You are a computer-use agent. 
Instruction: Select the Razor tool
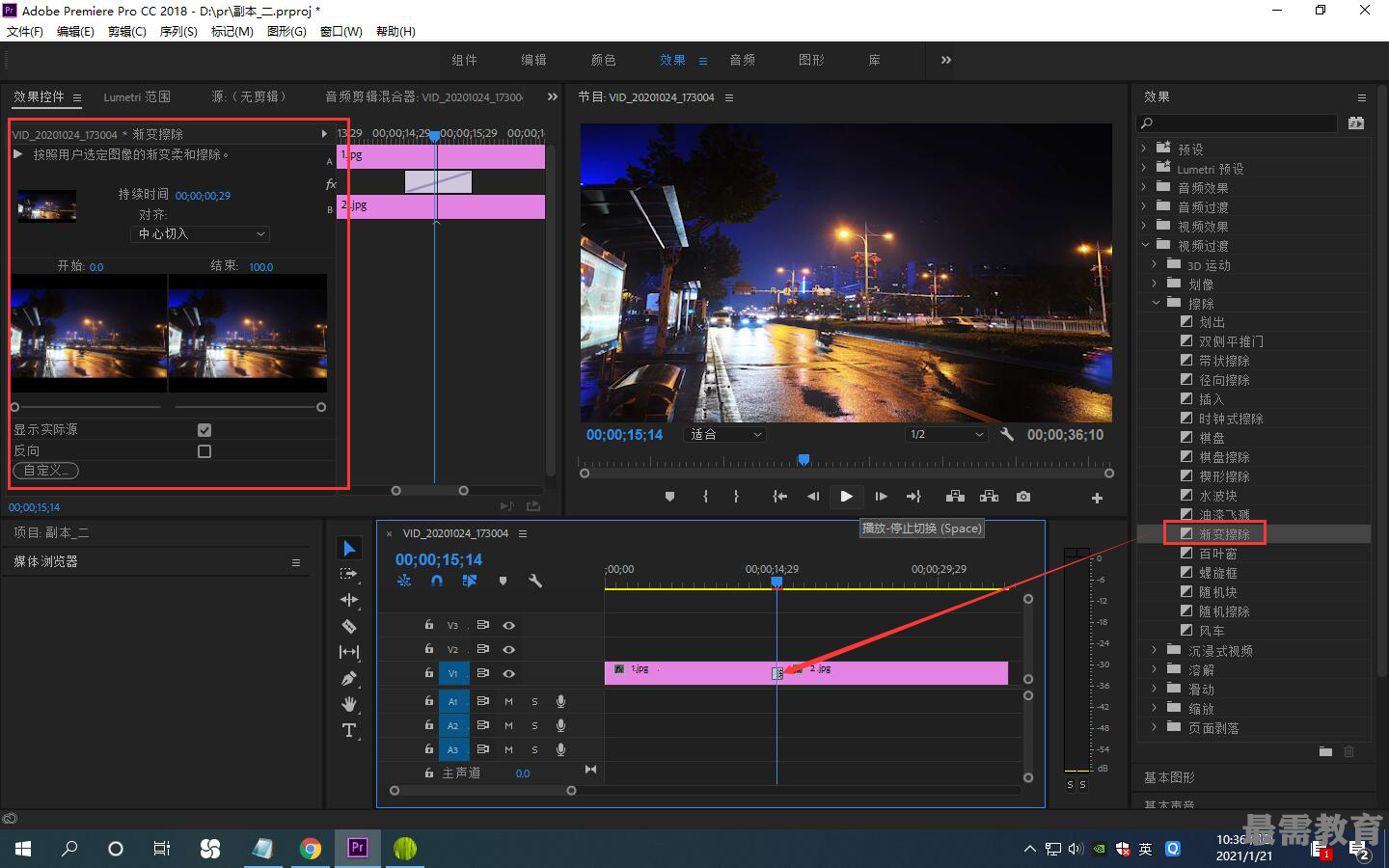(349, 626)
